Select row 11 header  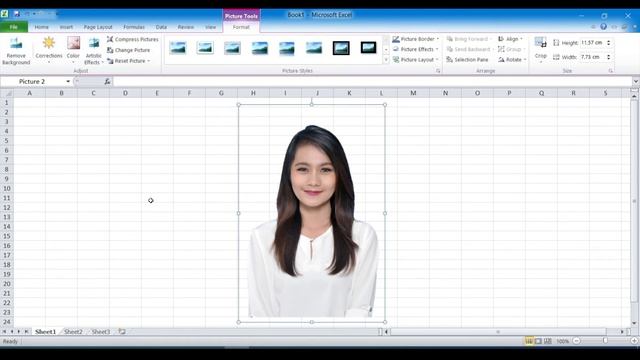click(x=7, y=198)
